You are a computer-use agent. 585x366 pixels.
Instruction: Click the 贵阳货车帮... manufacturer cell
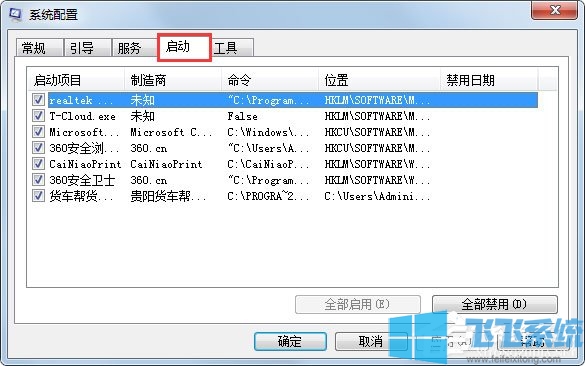(168, 196)
